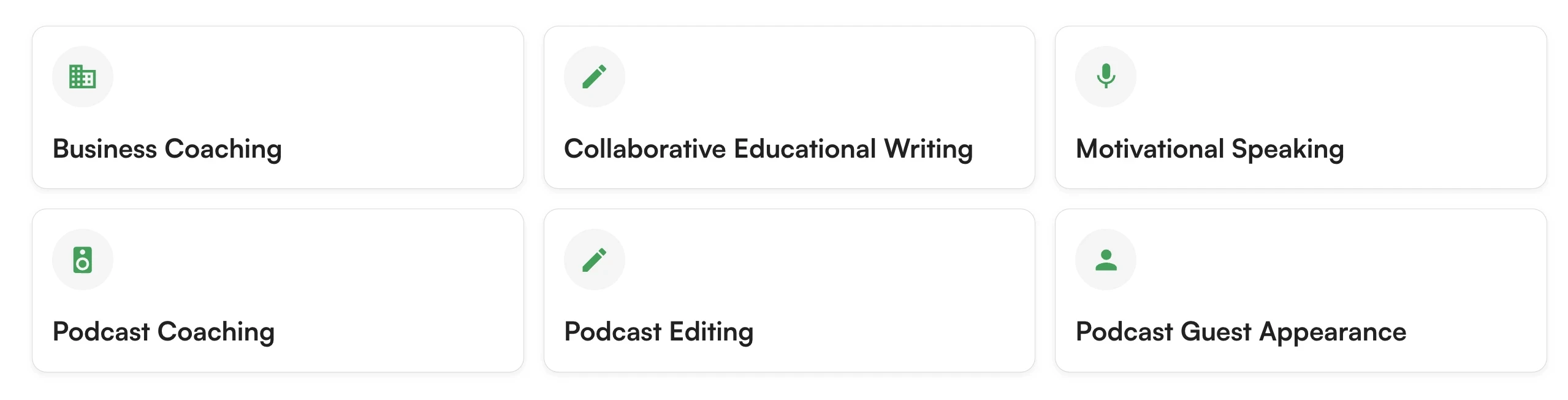This screenshot has width=1568, height=400.
Task: Choose the Business Coaching service card
Action: (x=278, y=107)
